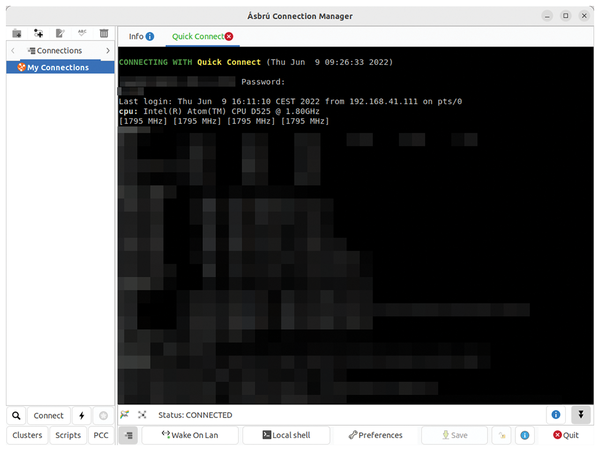Select My Connections tree item
Viewport: 600px width, 451px height.
click(x=60, y=67)
